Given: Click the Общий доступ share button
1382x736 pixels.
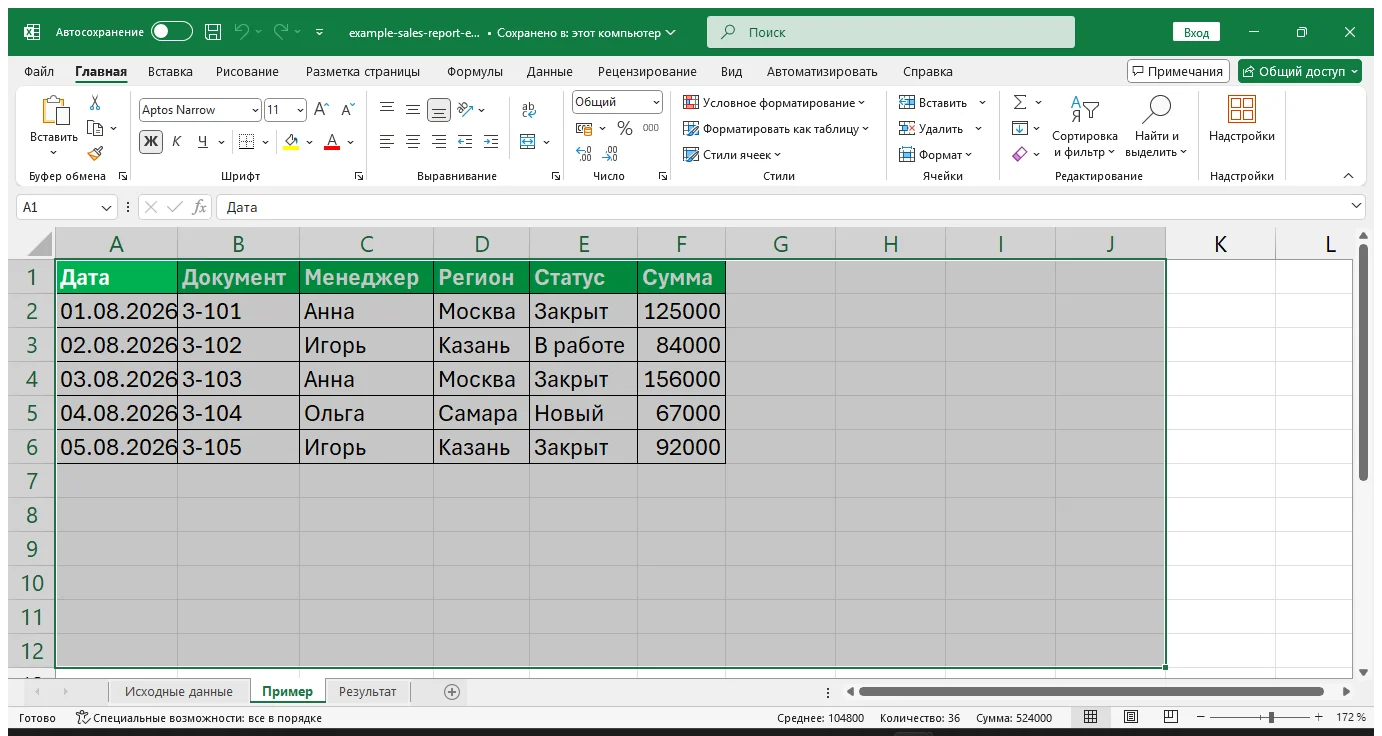Looking at the screenshot, I should click(x=1300, y=71).
